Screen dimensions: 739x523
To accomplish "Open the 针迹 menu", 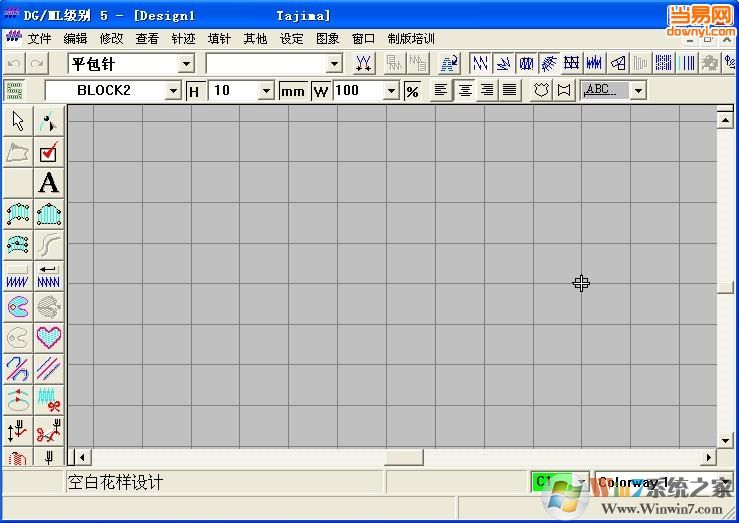I will [x=183, y=39].
